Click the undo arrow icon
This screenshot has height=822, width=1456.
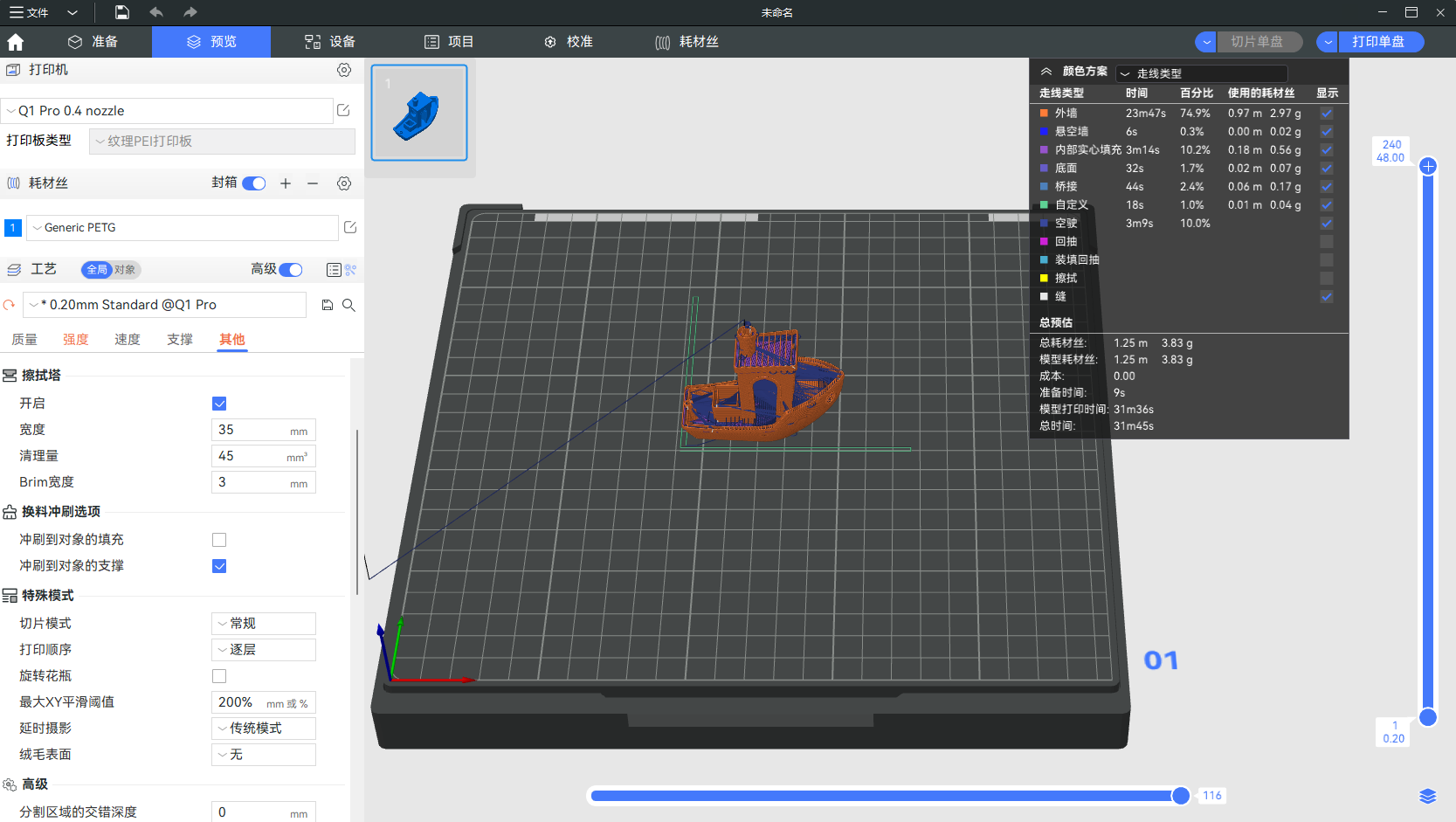(x=156, y=12)
